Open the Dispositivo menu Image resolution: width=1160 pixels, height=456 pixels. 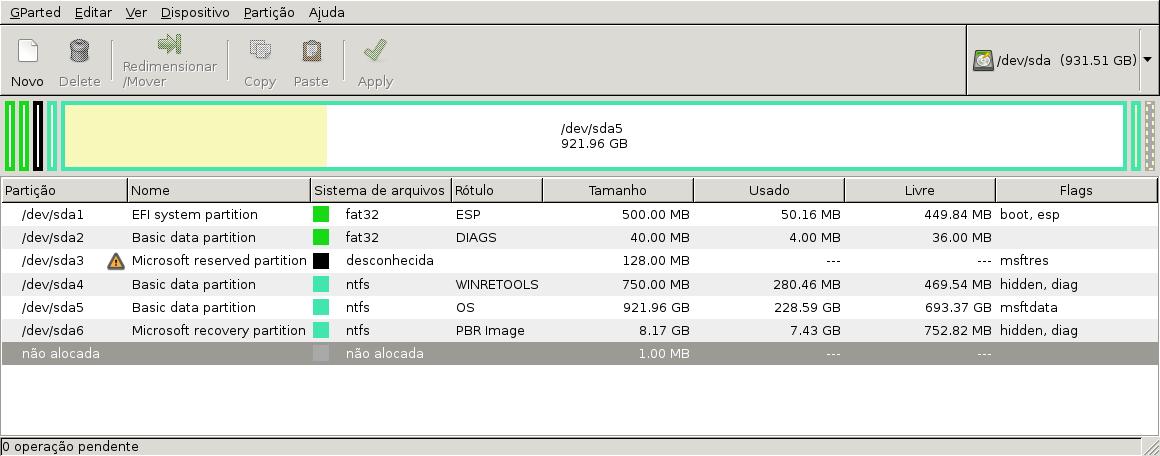[x=194, y=12]
